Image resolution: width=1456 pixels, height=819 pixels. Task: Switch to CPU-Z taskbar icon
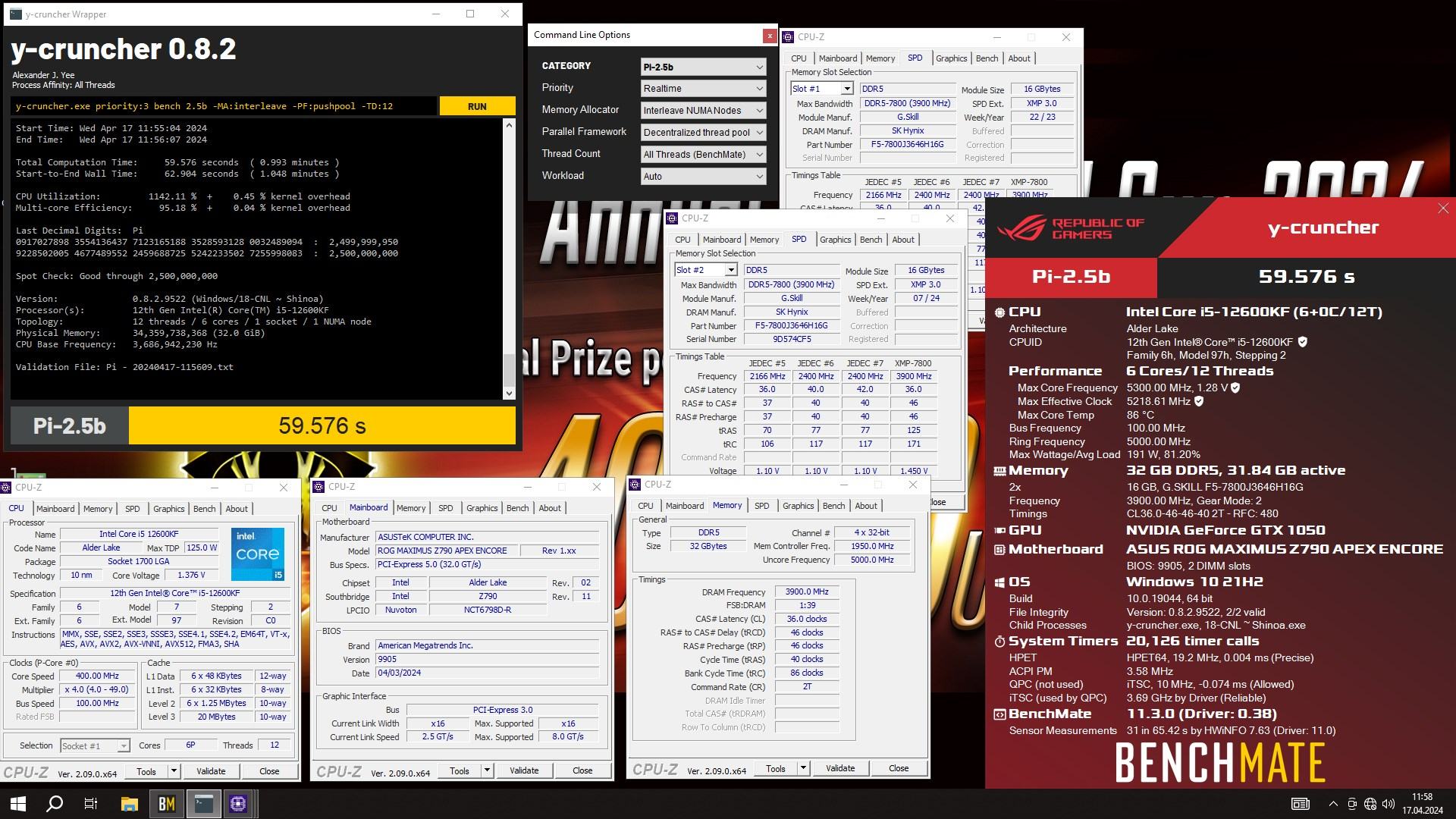239,804
